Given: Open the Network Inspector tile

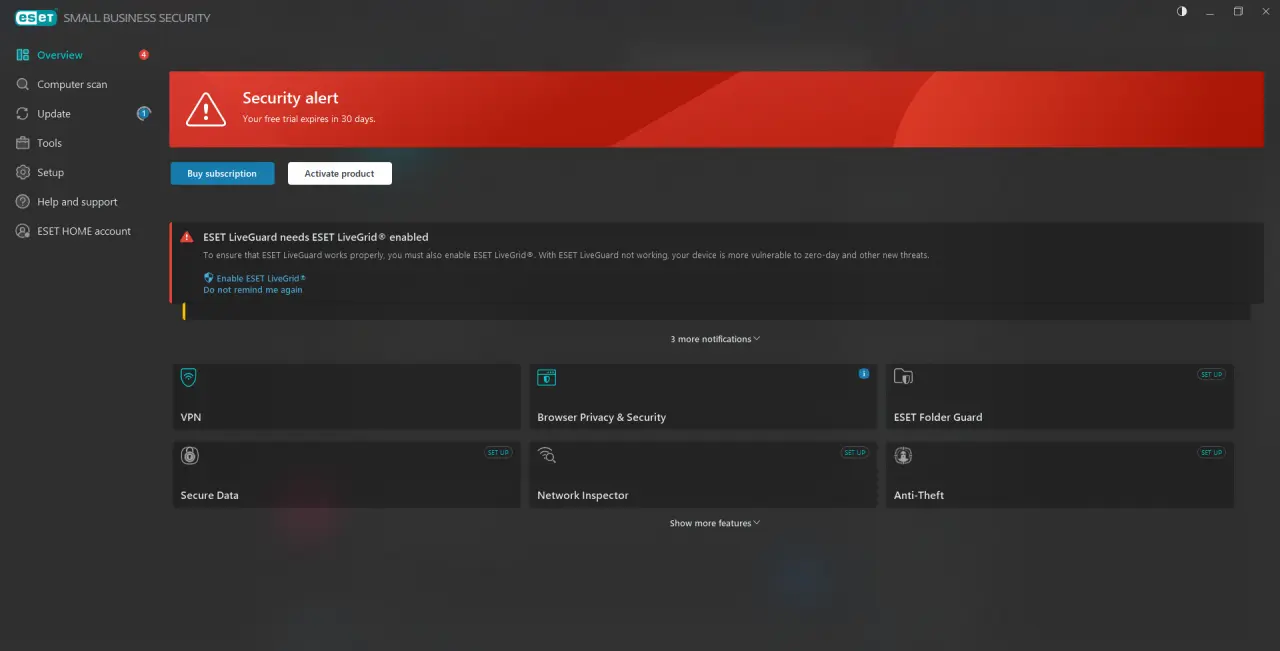Looking at the screenshot, I should [x=703, y=475].
